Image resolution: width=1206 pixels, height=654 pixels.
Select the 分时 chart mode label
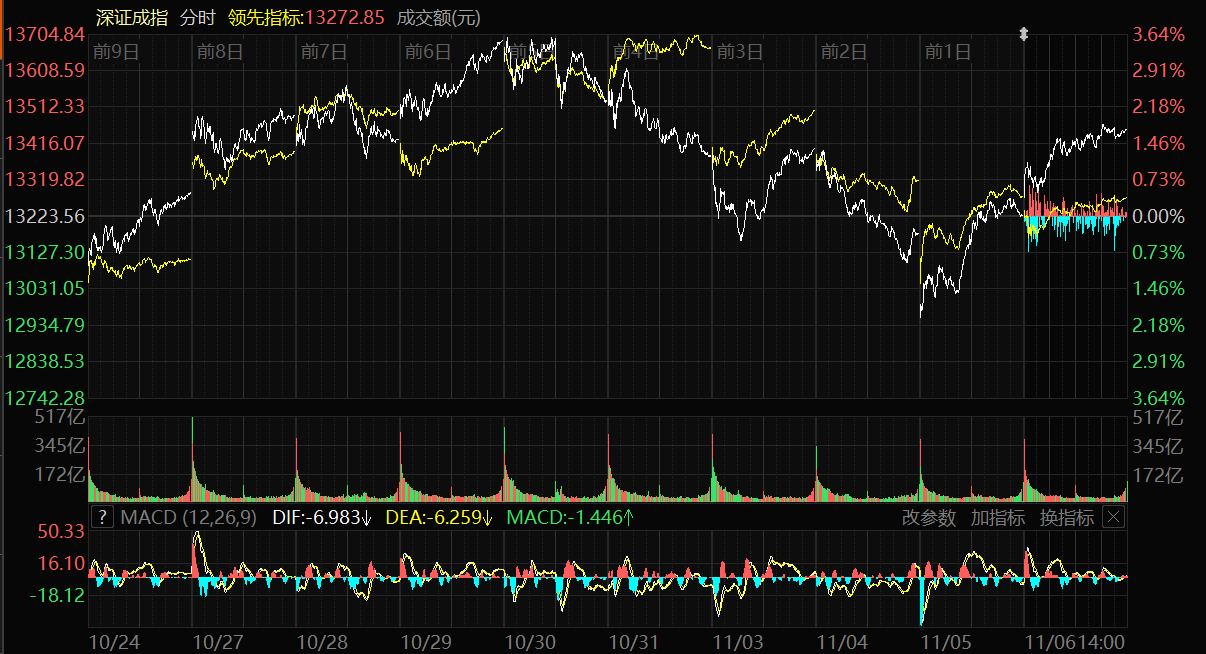point(198,17)
